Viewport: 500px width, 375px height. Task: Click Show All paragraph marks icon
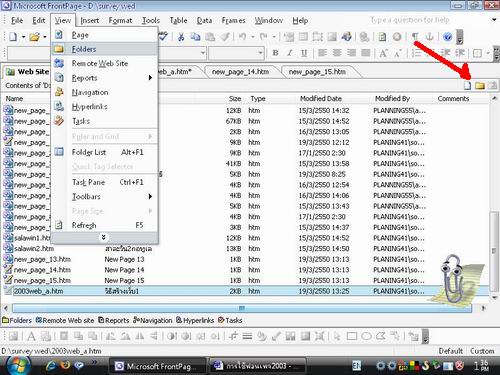point(415,37)
